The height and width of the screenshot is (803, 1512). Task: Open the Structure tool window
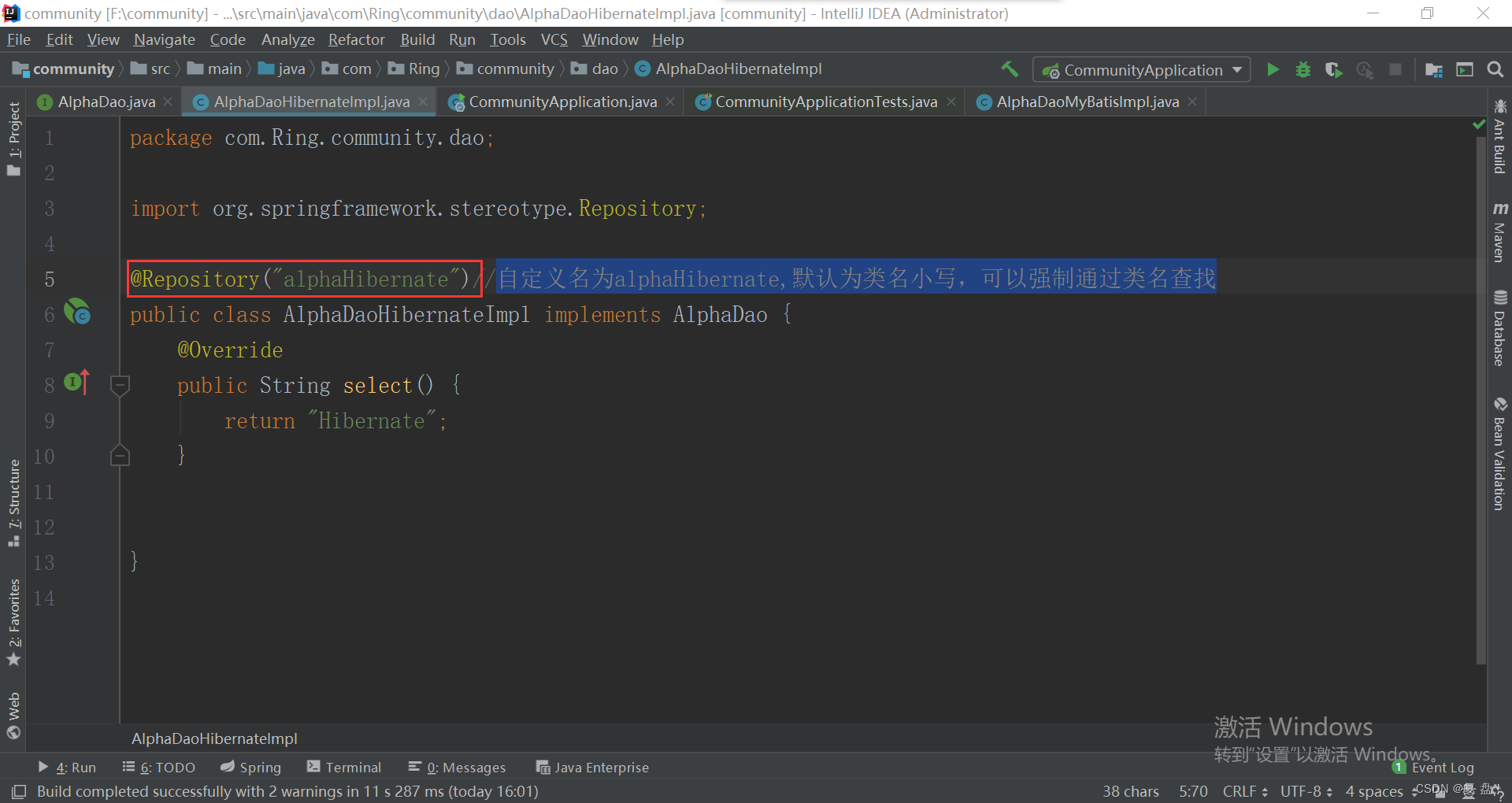click(x=13, y=503)
